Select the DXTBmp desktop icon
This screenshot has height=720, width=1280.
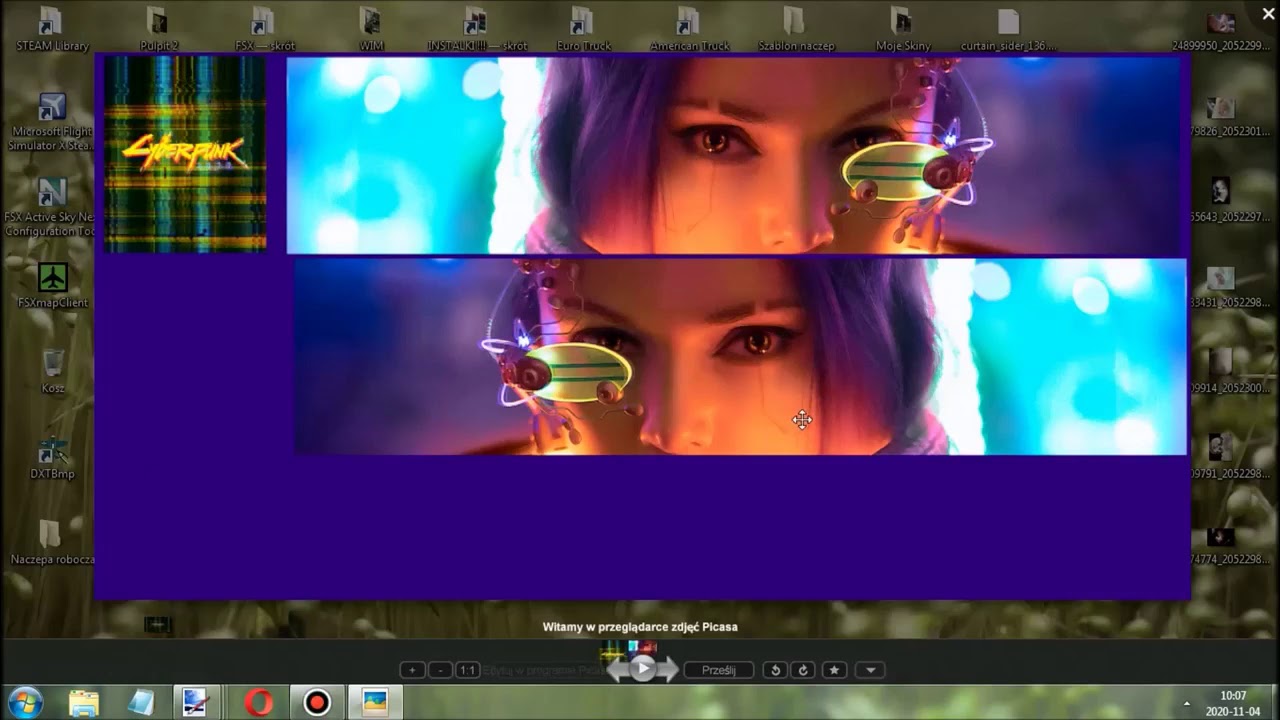click(x=53, y=458)
